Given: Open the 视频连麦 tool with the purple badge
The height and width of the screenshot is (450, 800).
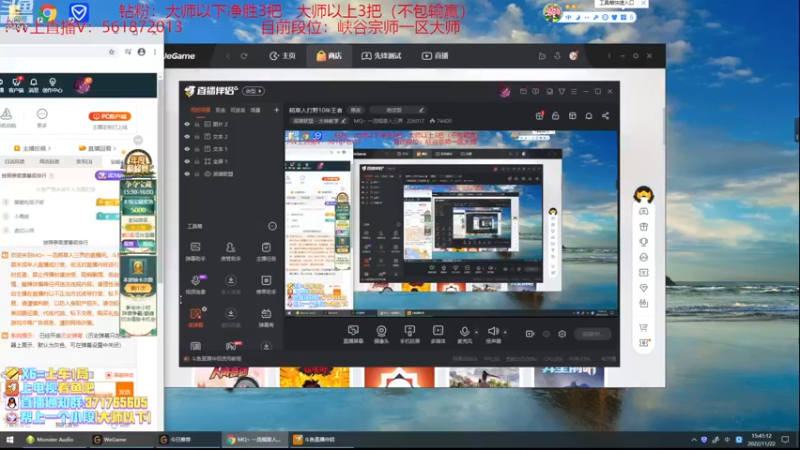Looking at the screenshot, I should click(x=195, y=285).
